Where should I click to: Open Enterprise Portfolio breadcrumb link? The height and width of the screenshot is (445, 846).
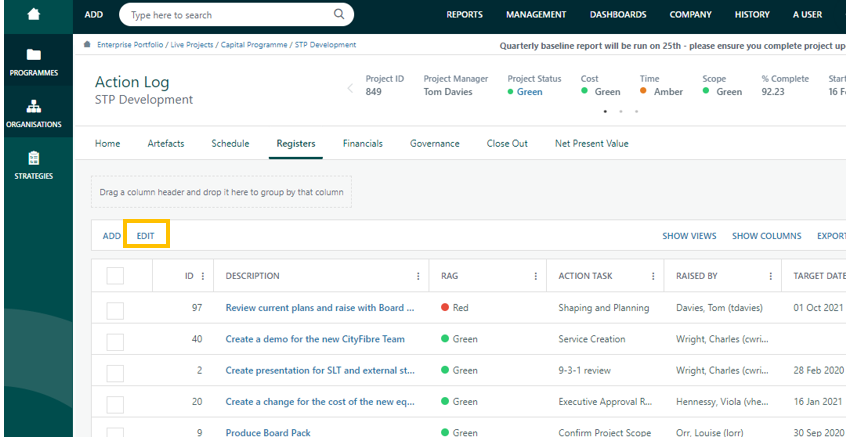pos(130,45)
